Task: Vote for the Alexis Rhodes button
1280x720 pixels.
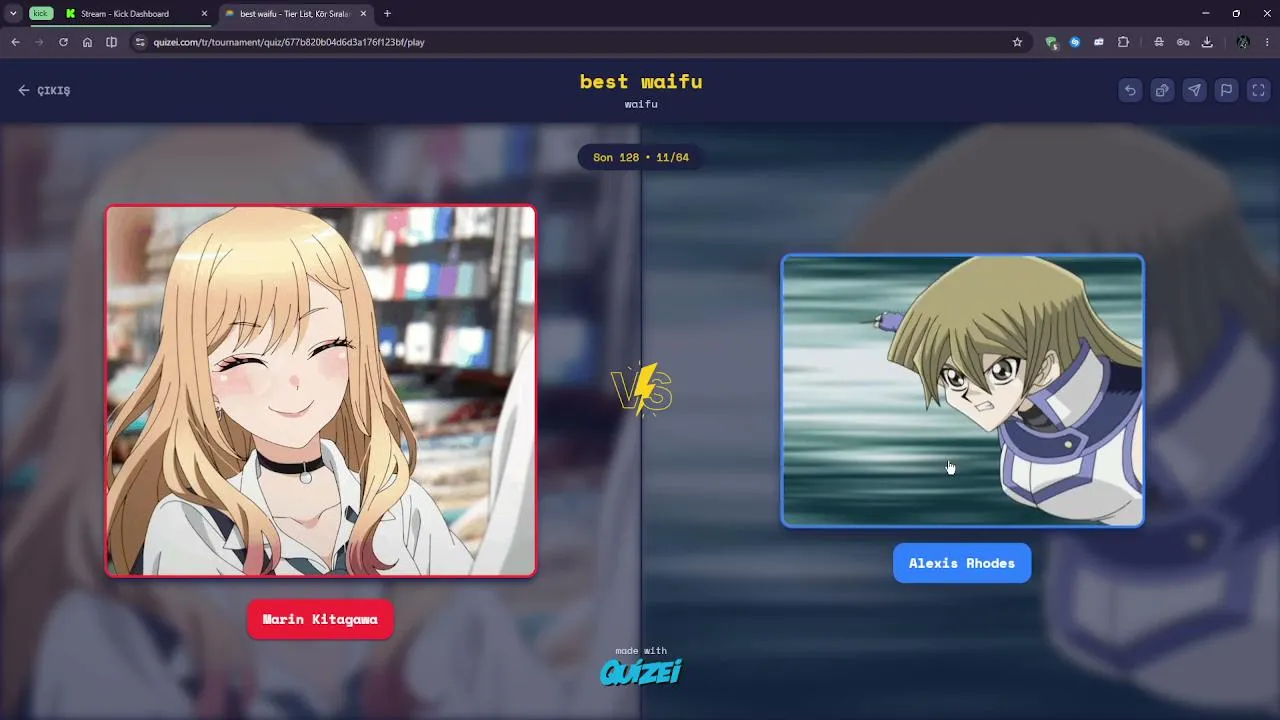Action: click(x=962, y=563)
